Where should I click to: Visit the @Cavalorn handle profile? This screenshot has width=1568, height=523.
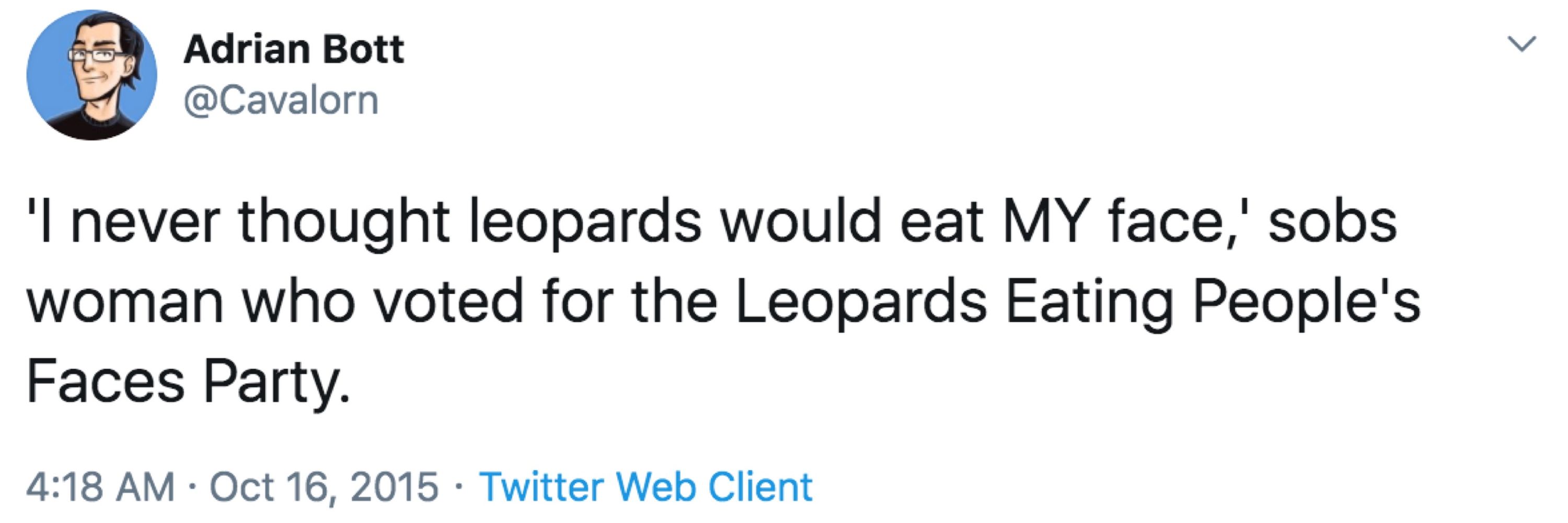pyautogui.click(x=281, y=100)
